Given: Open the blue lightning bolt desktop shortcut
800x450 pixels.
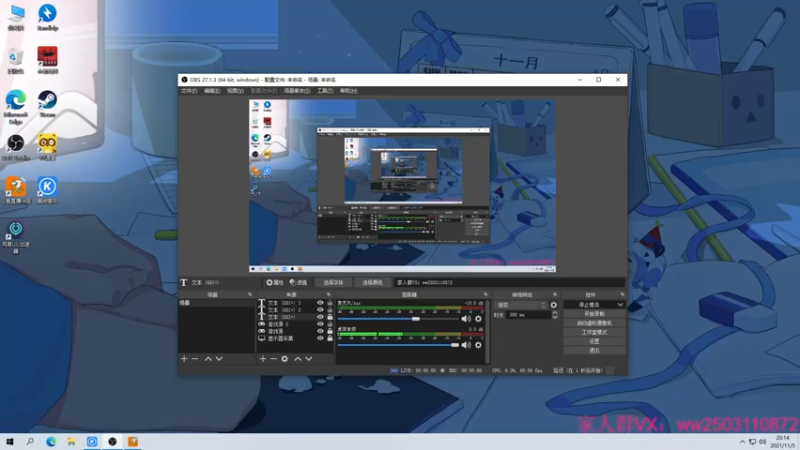Looking at the screenshot, I should click(x=47, y=17).
